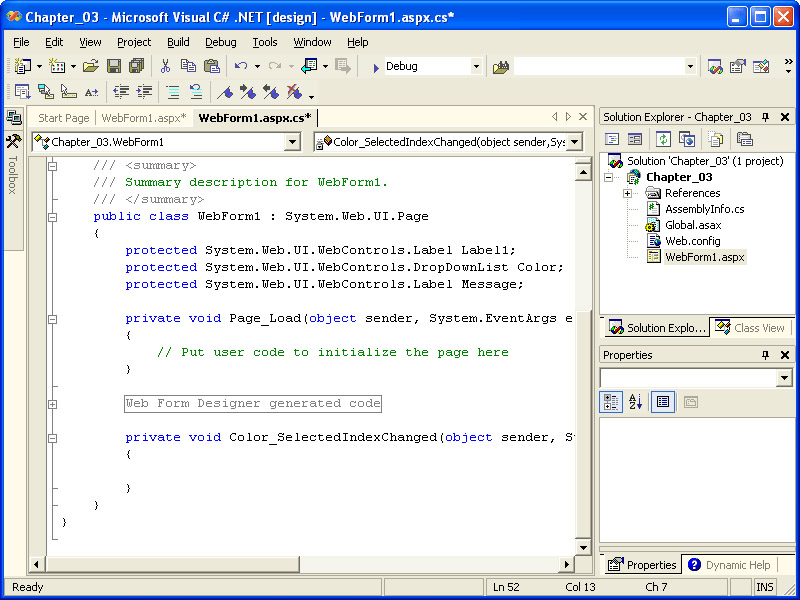Viewport: 800px width, 600px height.
Task: Click the editor vertical scrollbar down arrow
Action: tap(584, 546)
